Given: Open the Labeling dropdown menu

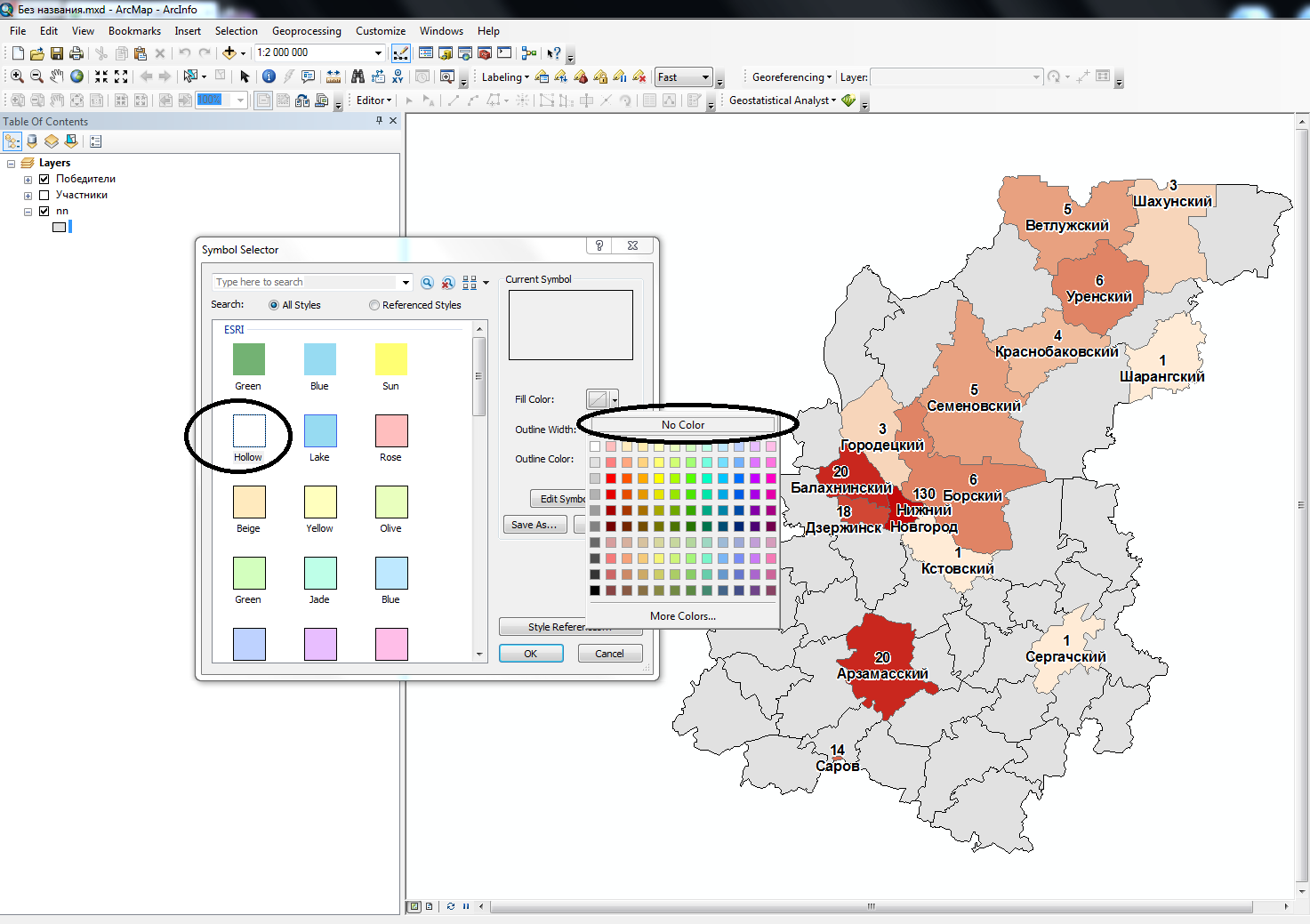Looking at the screenshot, I should pyautogui.click(x=505, y=77).
